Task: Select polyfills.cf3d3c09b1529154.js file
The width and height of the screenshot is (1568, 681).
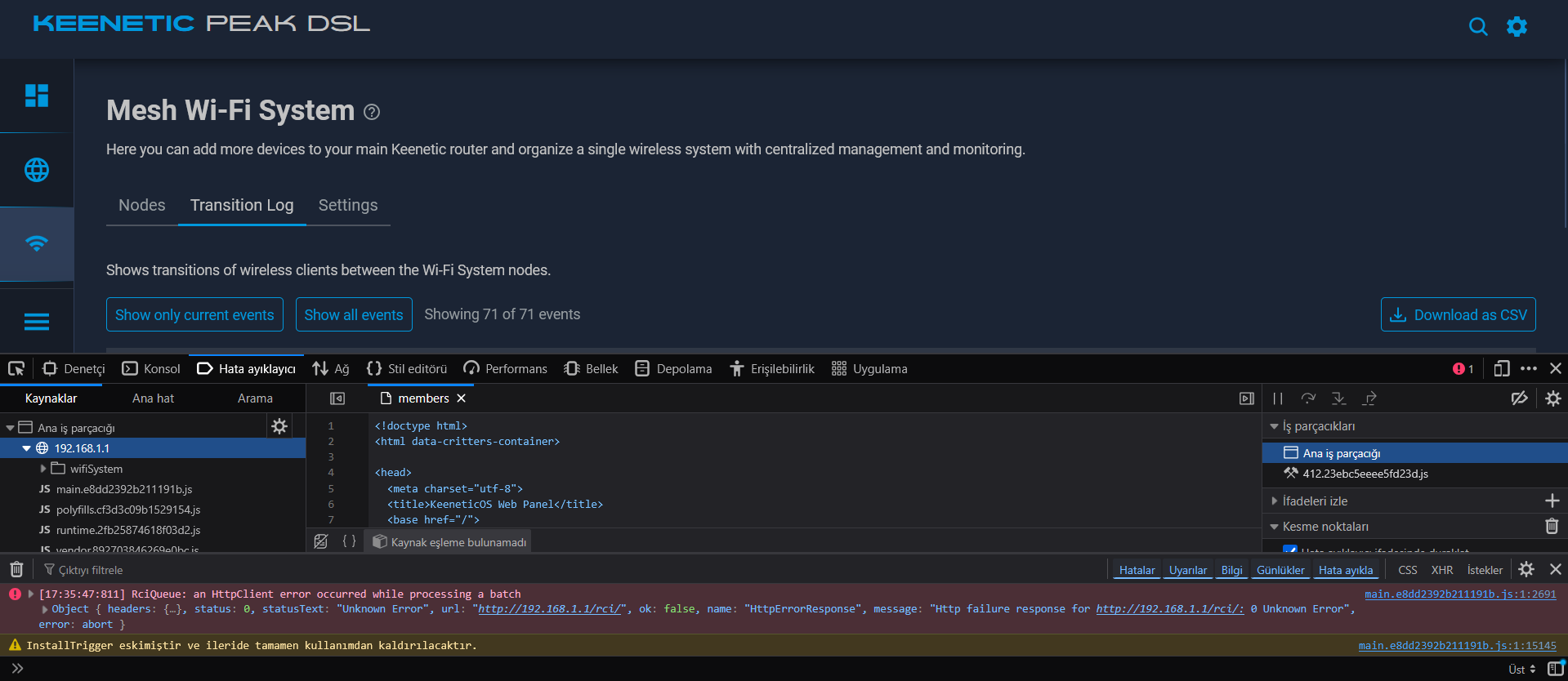Action: pyautogui.click(x=127, y=510)
